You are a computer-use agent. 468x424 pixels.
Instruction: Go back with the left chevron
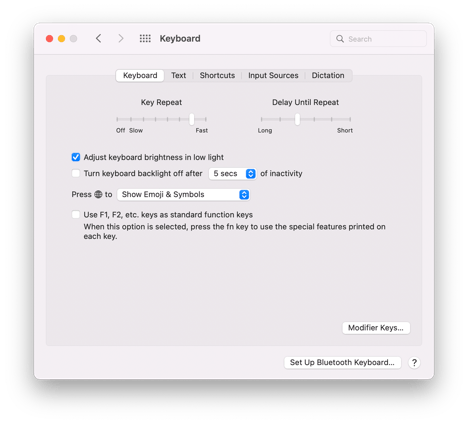pos(98,39)
